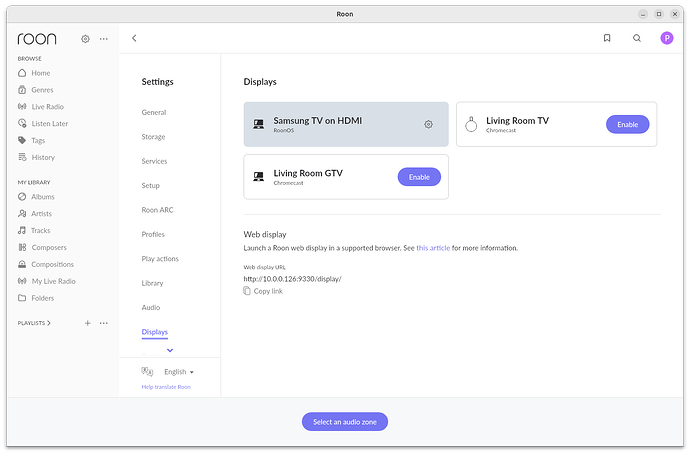Click the Compositions icon
690x454 pixels.
(x=22, y=264)
